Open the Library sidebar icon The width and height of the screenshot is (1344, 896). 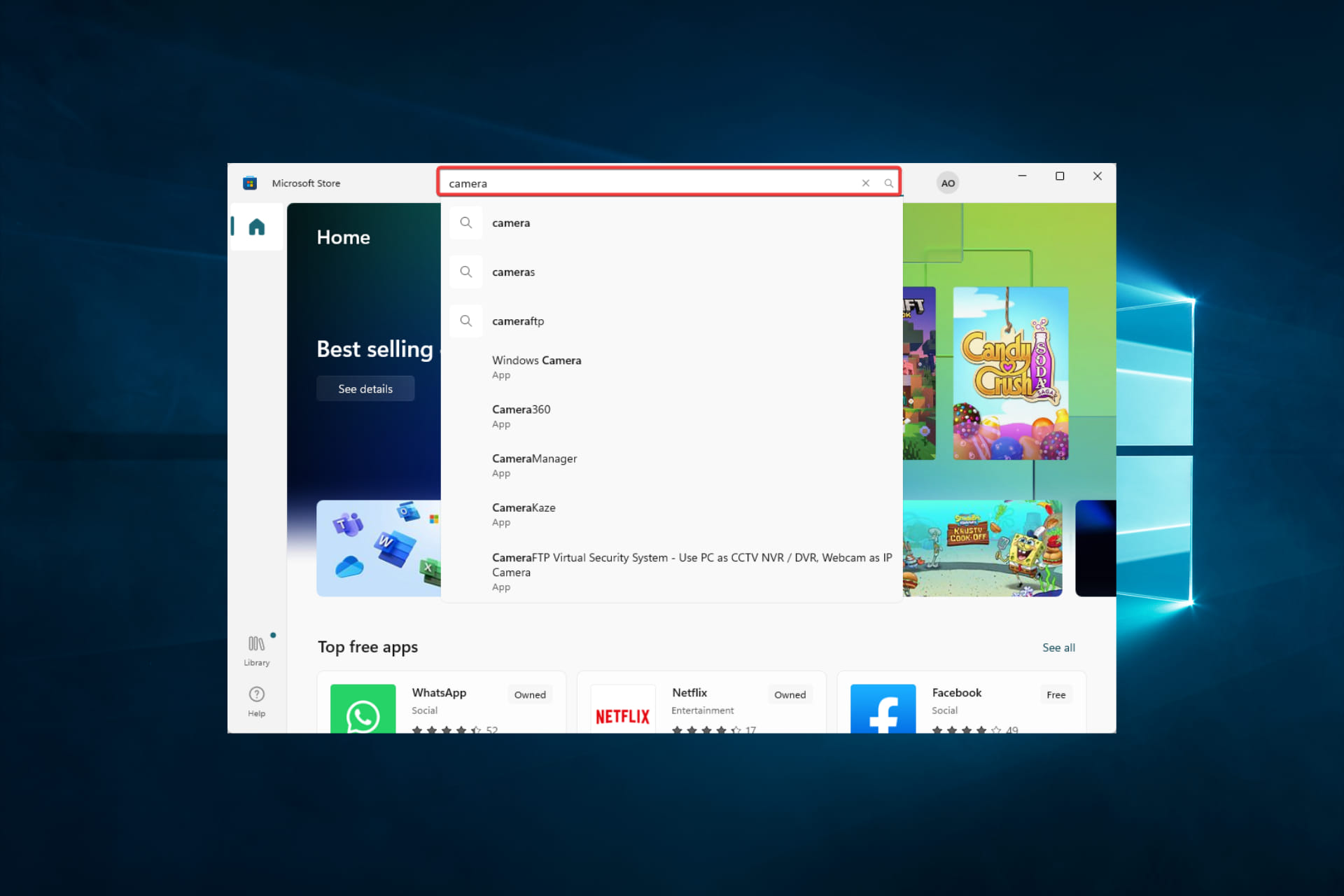click(x=257, y=650)
